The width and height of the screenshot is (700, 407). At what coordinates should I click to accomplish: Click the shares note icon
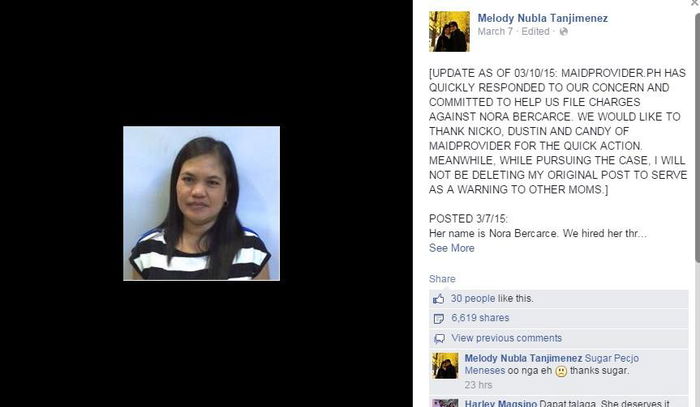click(439, 318)
